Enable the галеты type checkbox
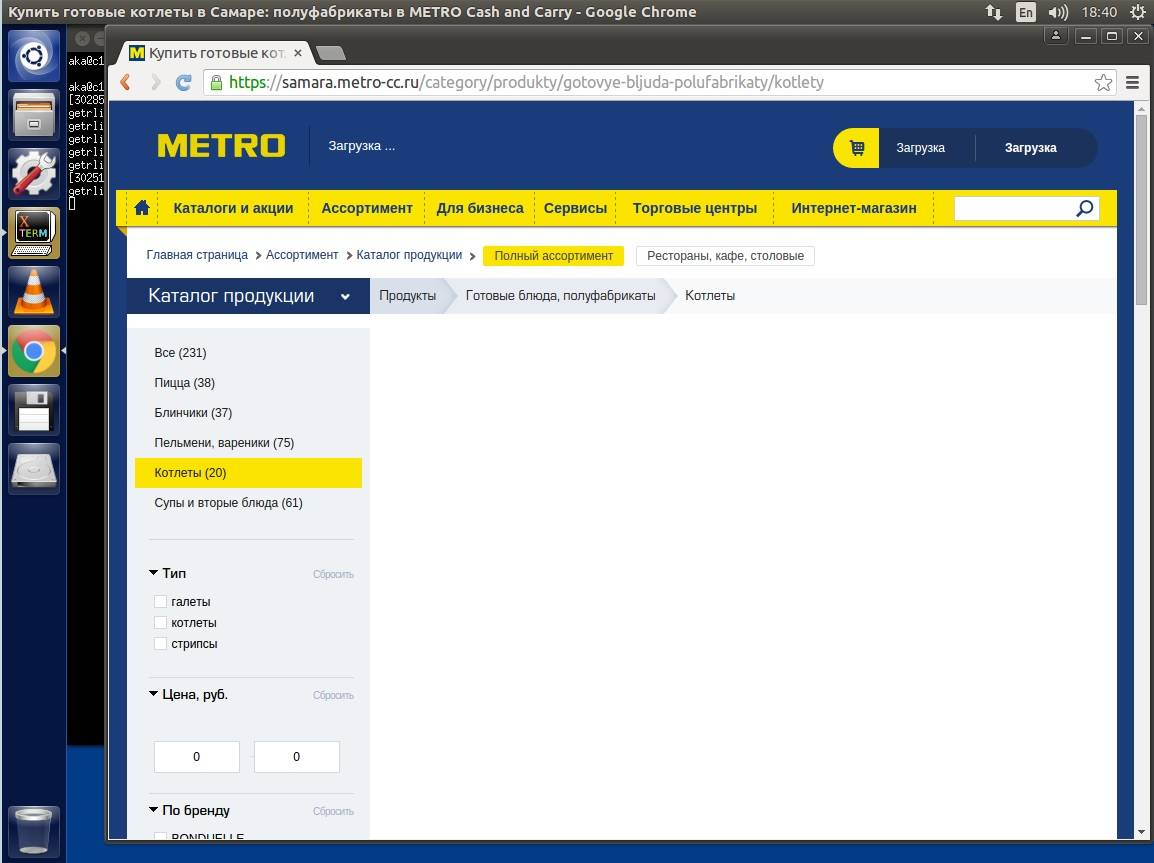1154x863 pixels. coord(160,602)
